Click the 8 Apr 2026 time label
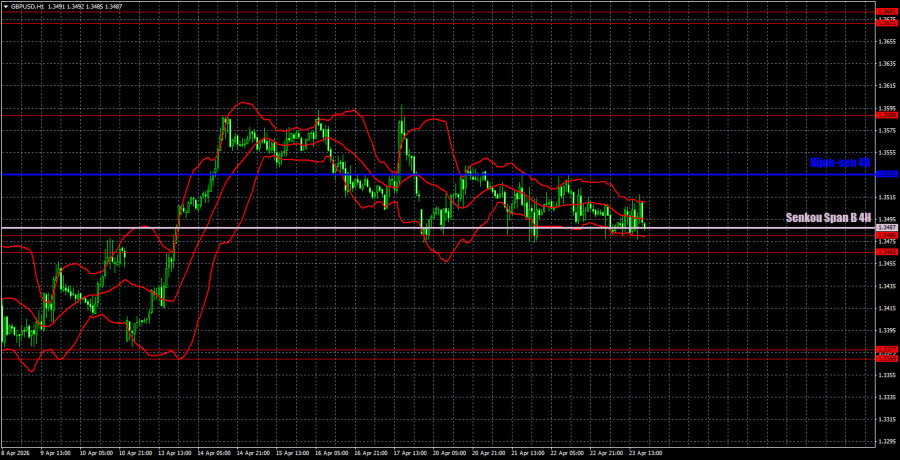The image size is (900, 460). [x=15, y=453]
